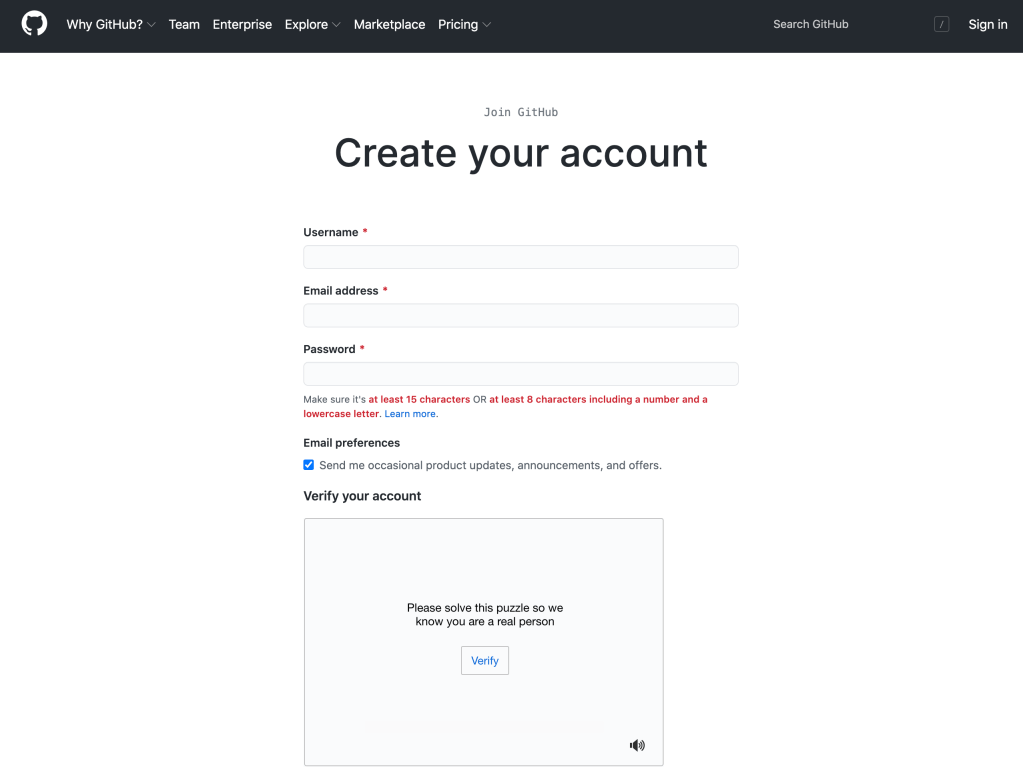This screenshot has width=1023, height=775.
Task: Open the Explore dropdown menu
Action: click(x=312, y=25)
